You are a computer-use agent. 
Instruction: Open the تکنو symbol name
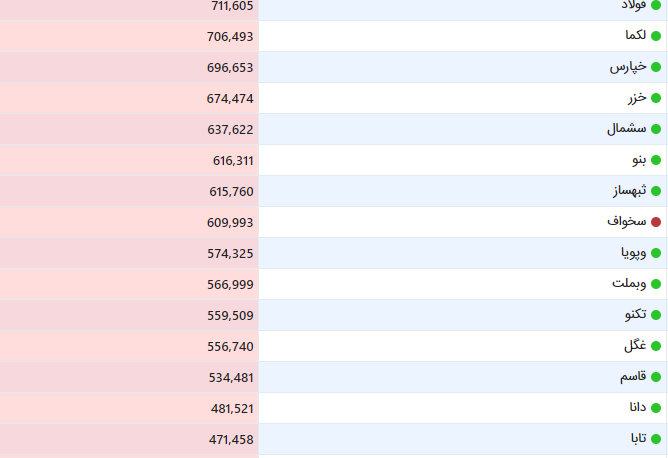(x=636, y=314)
